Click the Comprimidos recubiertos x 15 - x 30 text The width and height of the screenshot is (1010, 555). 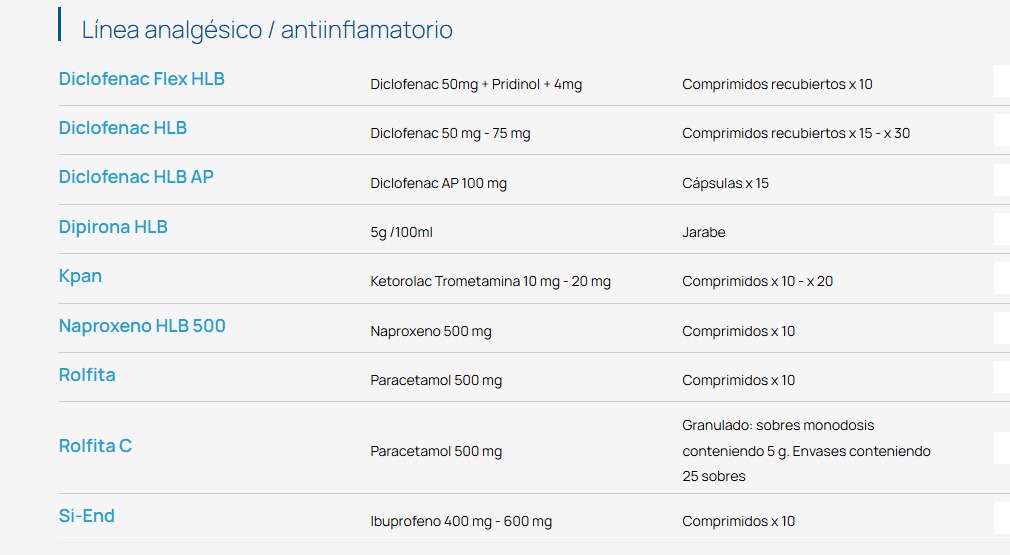pos(795,134)
